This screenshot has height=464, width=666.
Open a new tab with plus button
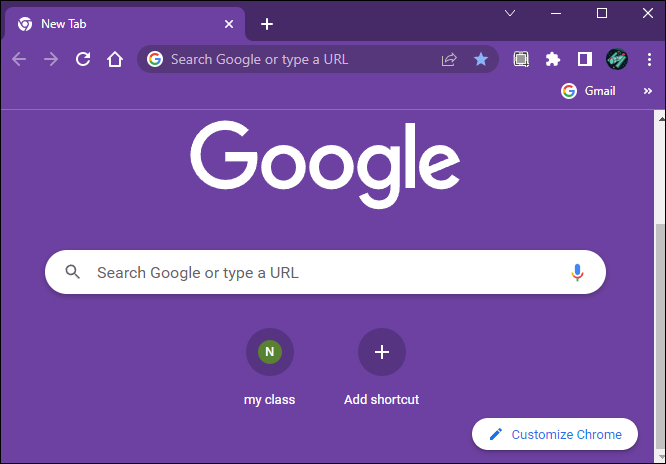[267, 24]
